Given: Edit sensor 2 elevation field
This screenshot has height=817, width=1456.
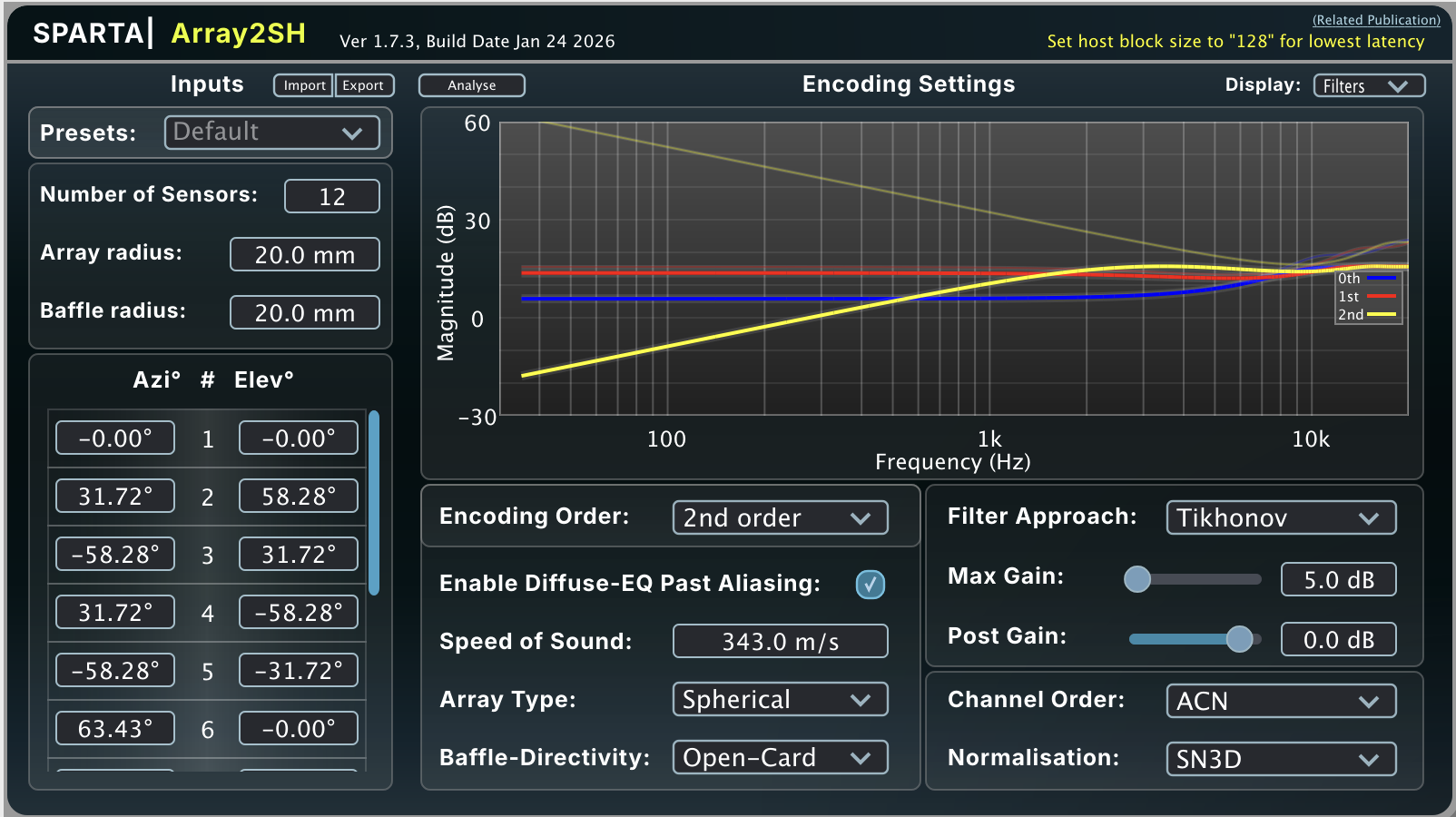Looking at the screenshot, I should pos(299,496).
